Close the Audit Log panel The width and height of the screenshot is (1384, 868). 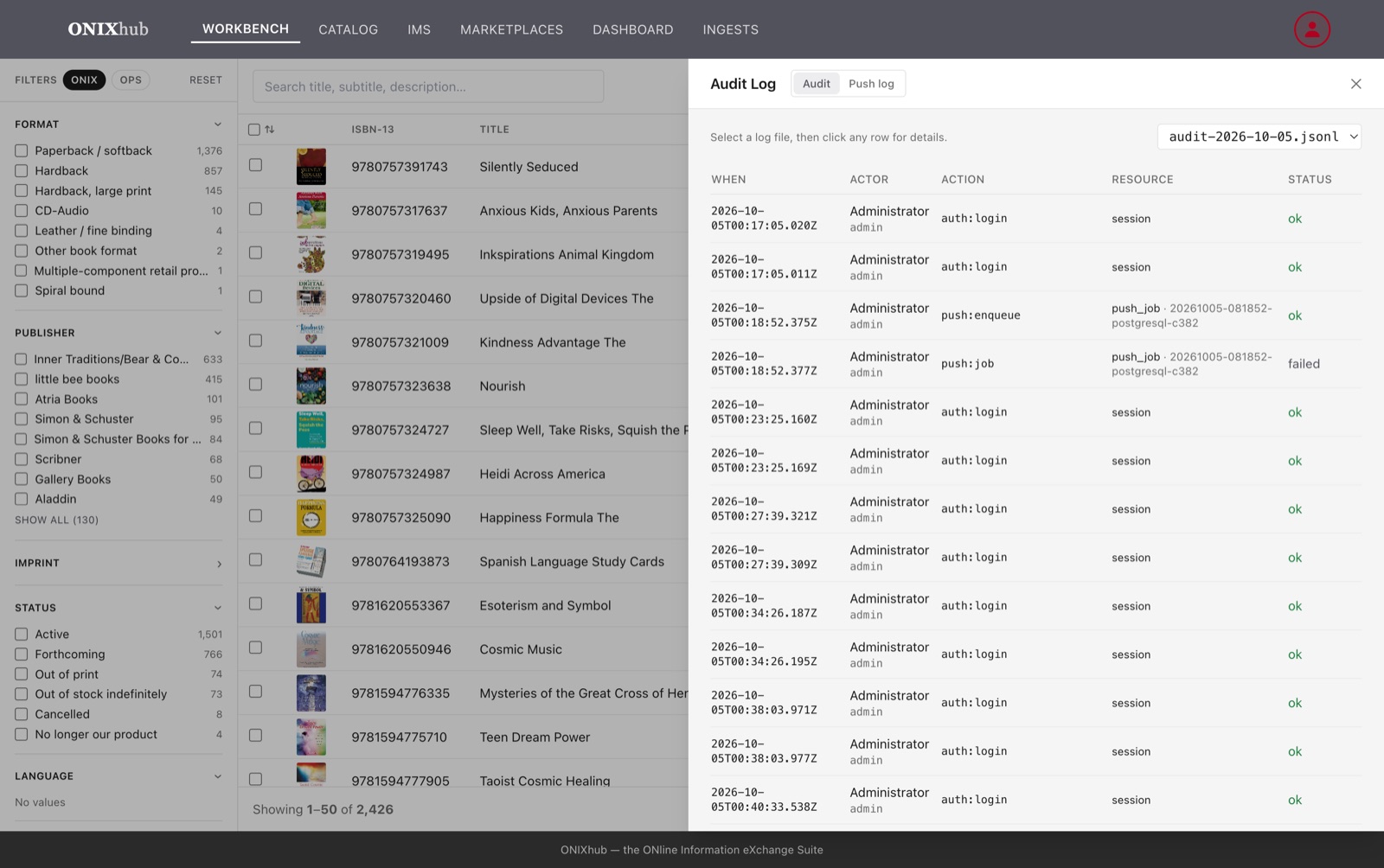1355,84
